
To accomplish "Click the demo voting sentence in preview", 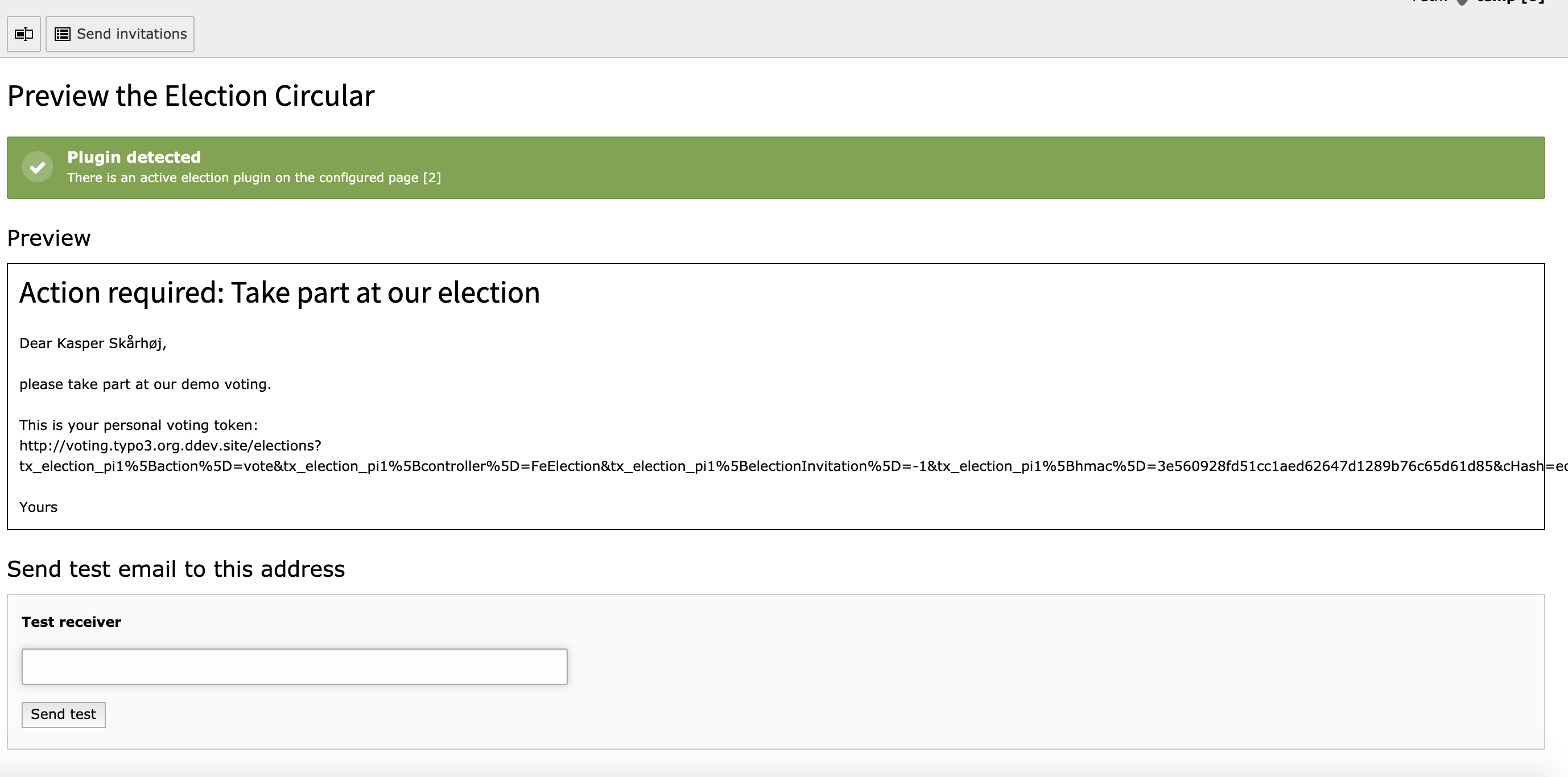I will click(145, 384).
